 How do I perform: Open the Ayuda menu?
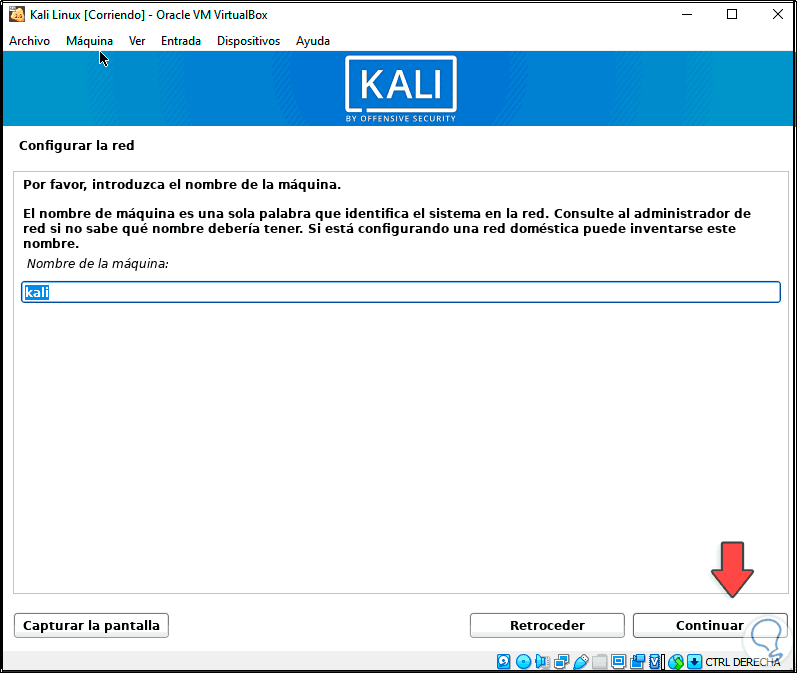coord(313,41)
